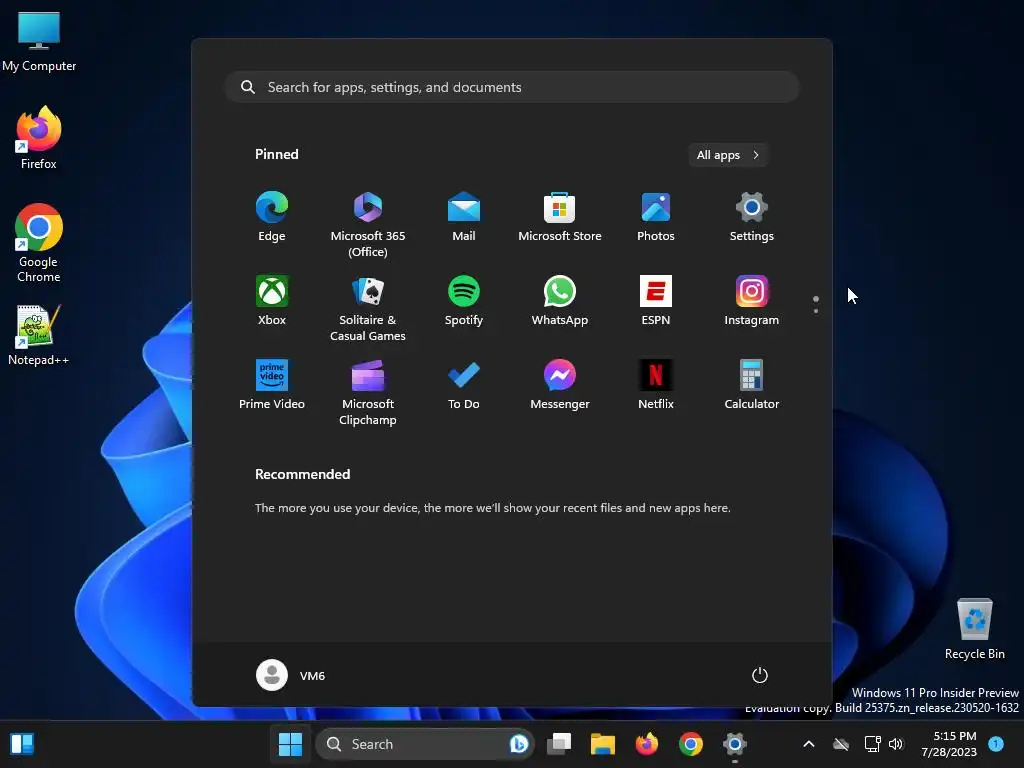The height and width of the screenshot is (768, 1024).
Task: Open Settings from the pinned apps
Action: 752,217
